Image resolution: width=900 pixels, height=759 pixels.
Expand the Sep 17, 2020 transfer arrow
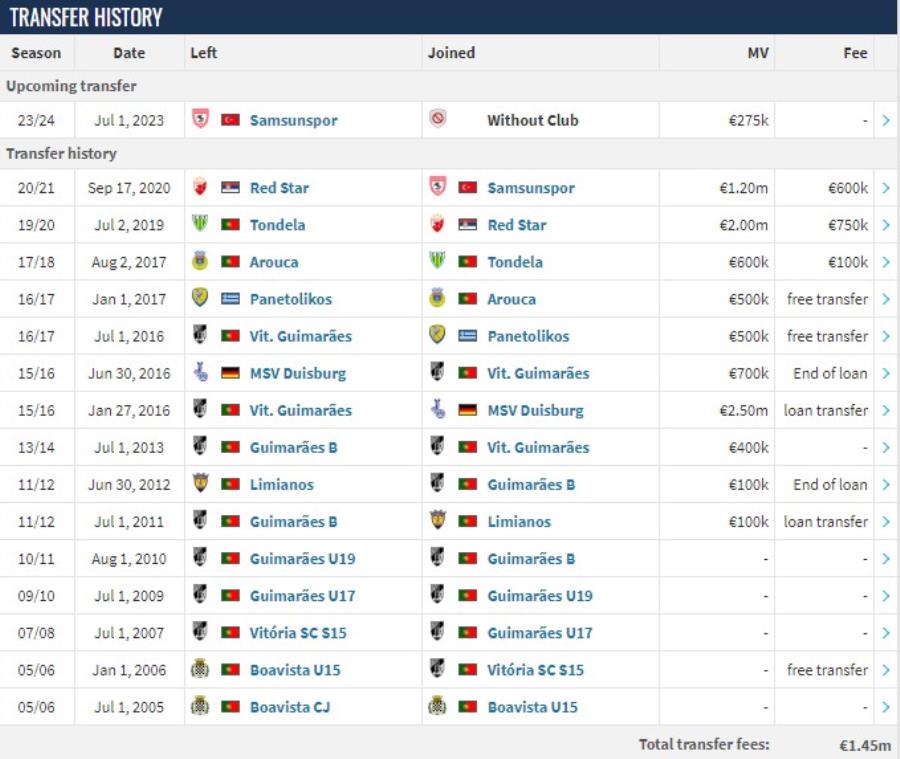pos(886,188)
